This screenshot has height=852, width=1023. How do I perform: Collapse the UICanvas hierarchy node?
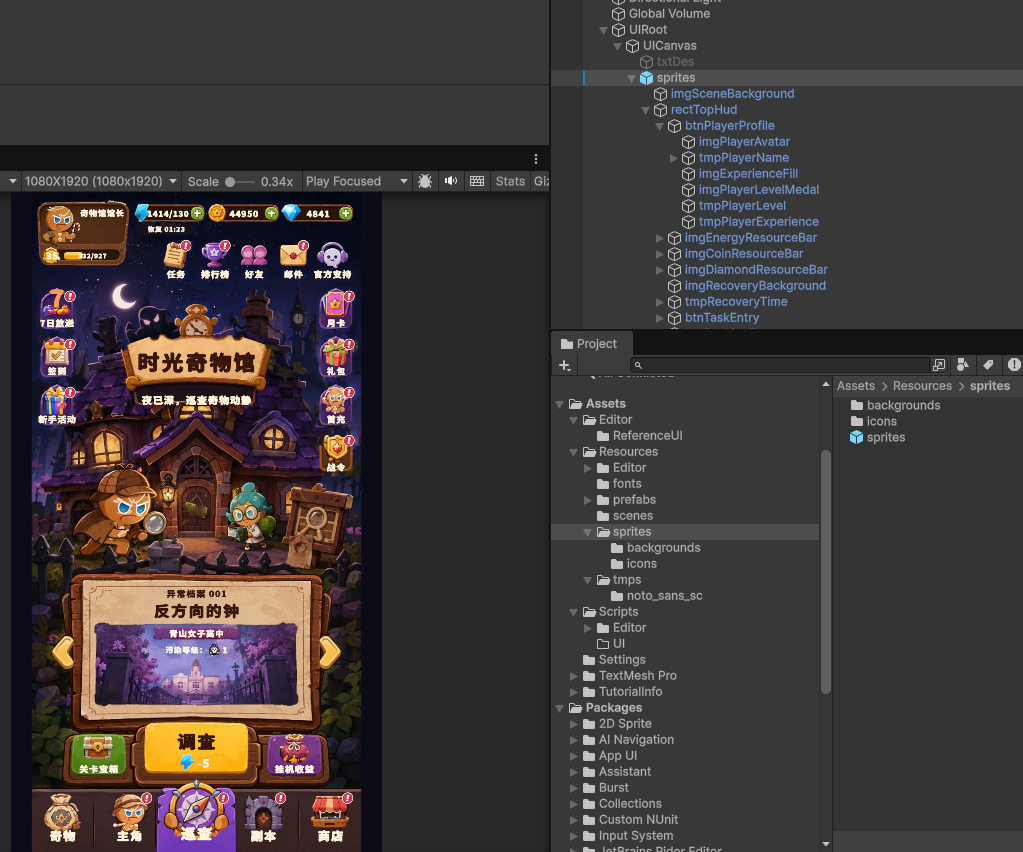pos(617,46)
